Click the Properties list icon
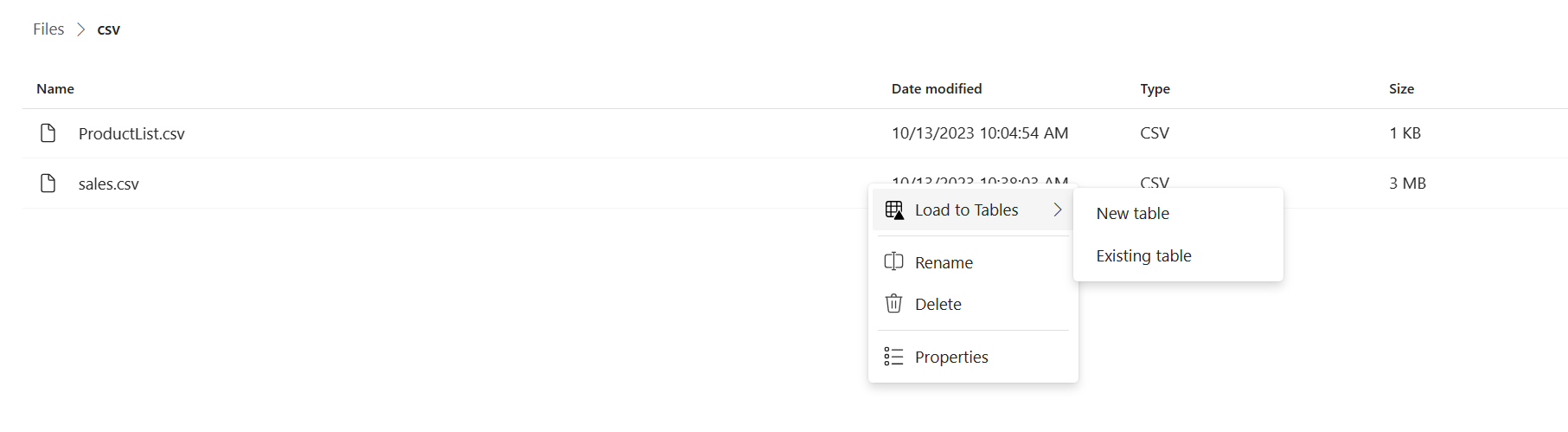This screenshot has height=432, width=1568. pyautogui.click(x=894, y=357)
